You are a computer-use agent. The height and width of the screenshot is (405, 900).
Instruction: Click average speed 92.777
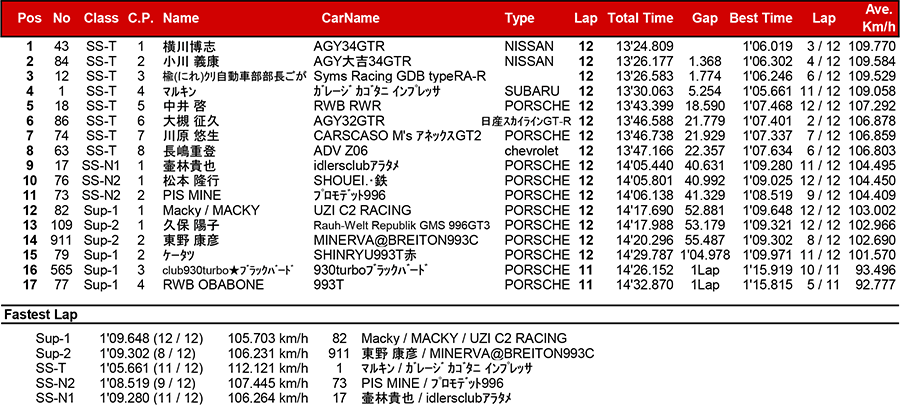click(x=875, y=285)
